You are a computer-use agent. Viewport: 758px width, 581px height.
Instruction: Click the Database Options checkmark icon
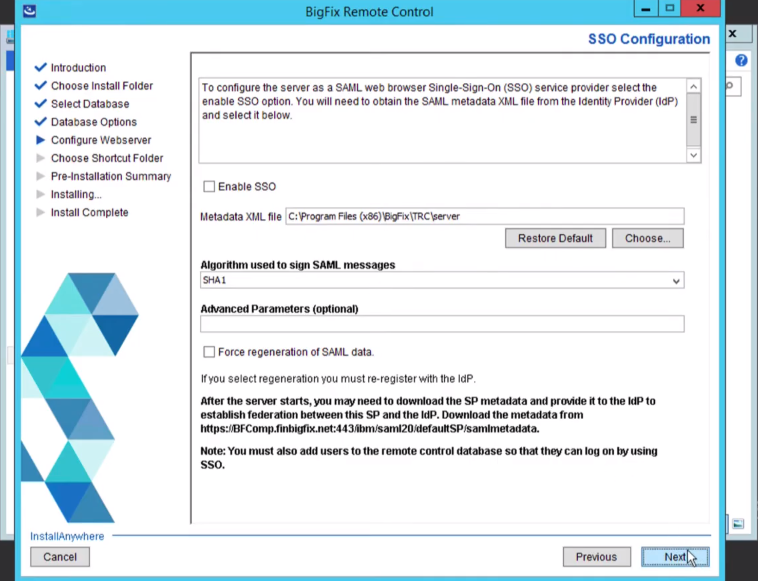(41, 122)
